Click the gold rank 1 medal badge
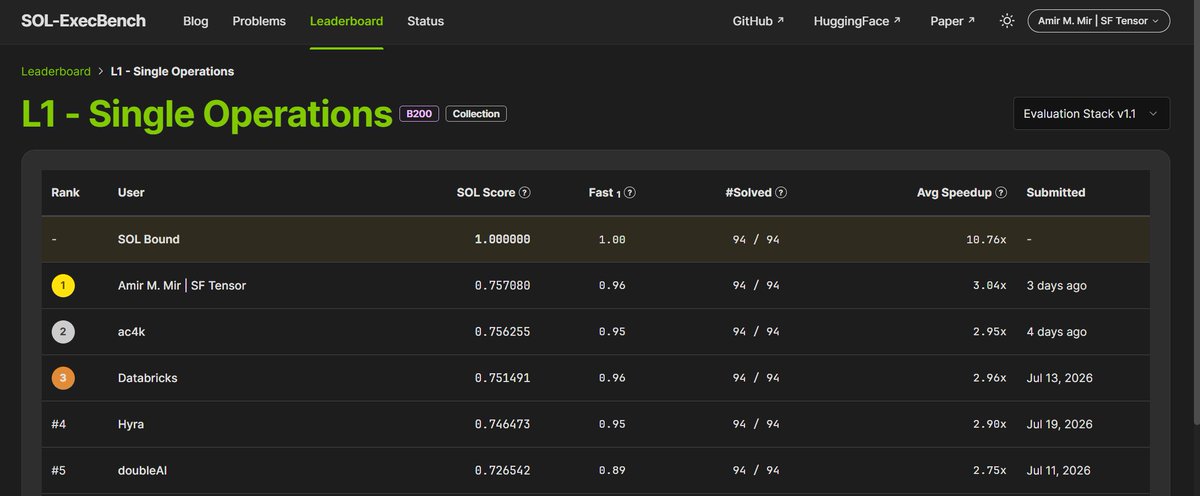Viewport: 1200px width, 496px height. tap(63, 286)
